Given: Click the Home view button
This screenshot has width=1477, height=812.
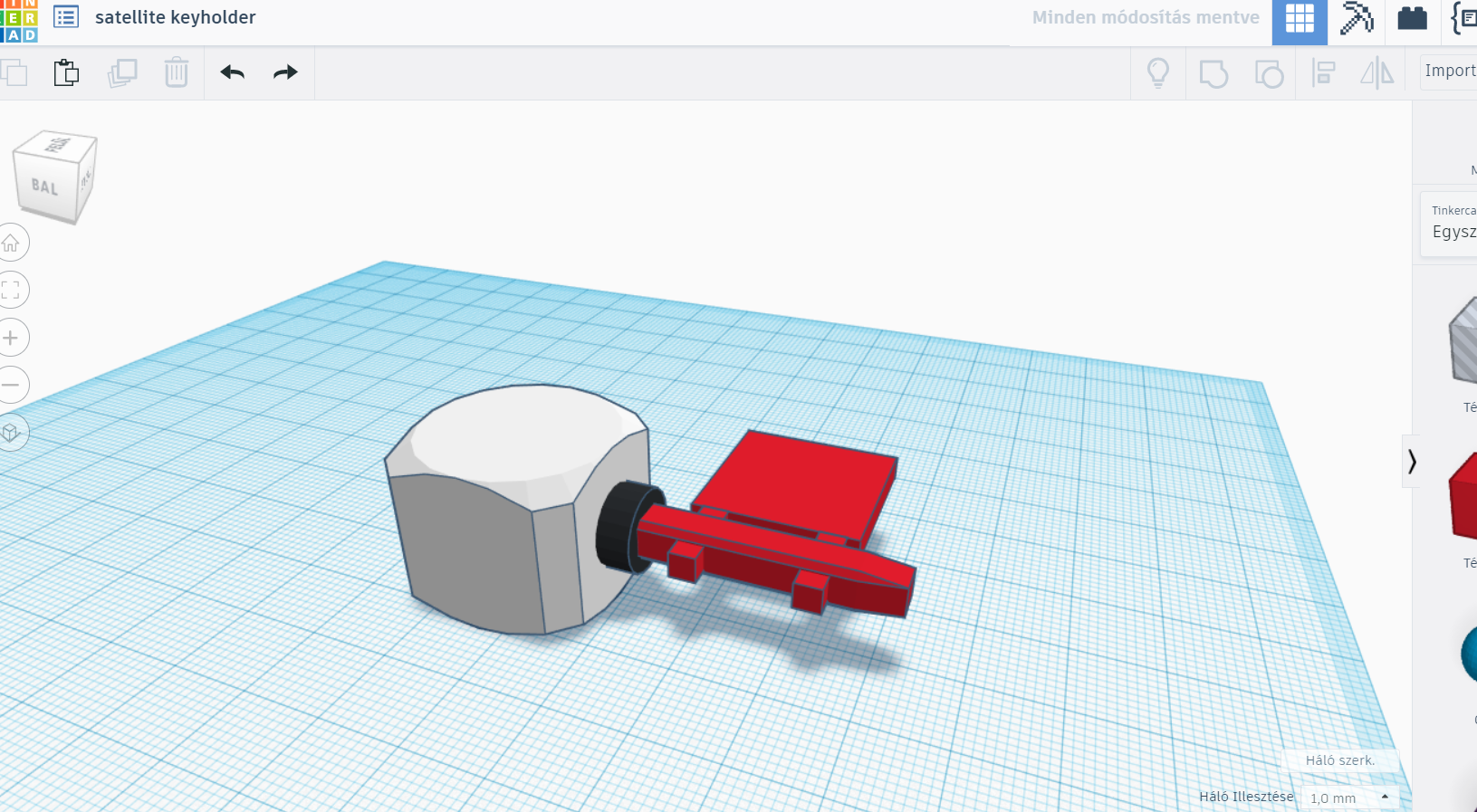Looking at the screenshot, I should 11,243.
